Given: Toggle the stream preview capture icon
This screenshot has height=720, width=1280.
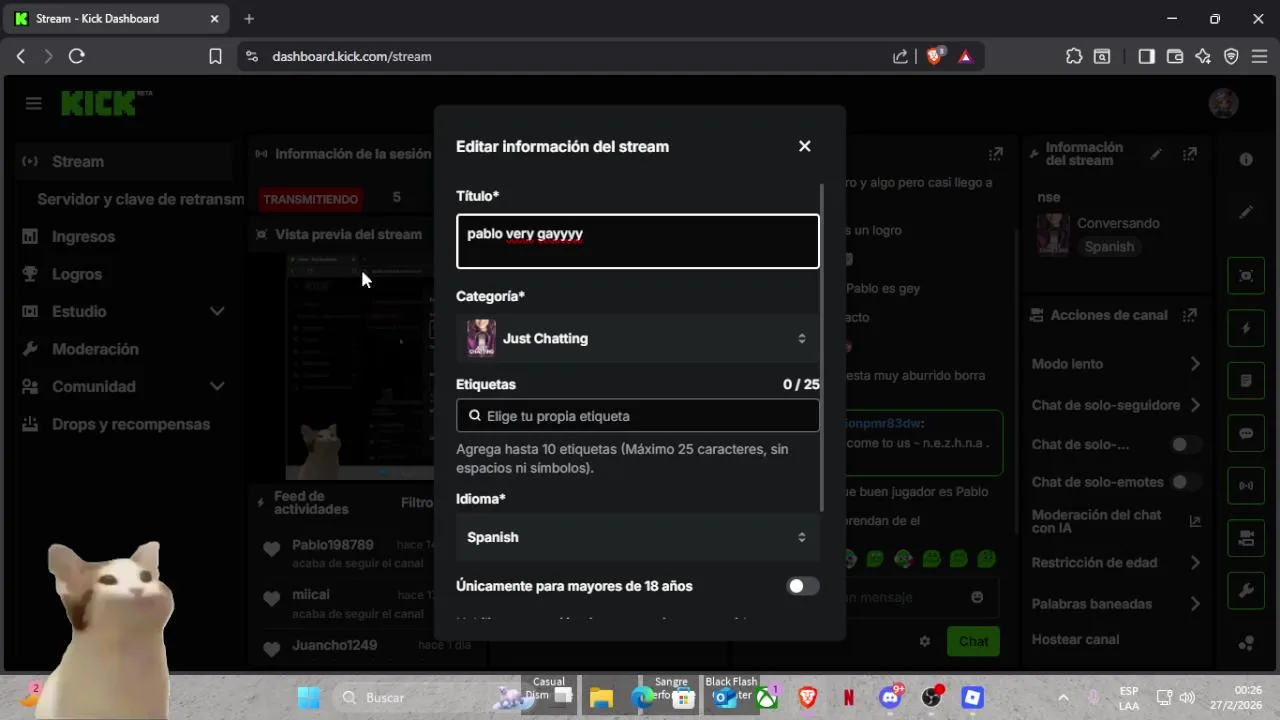Looking at the screenshot, I should coord(1246,275).
